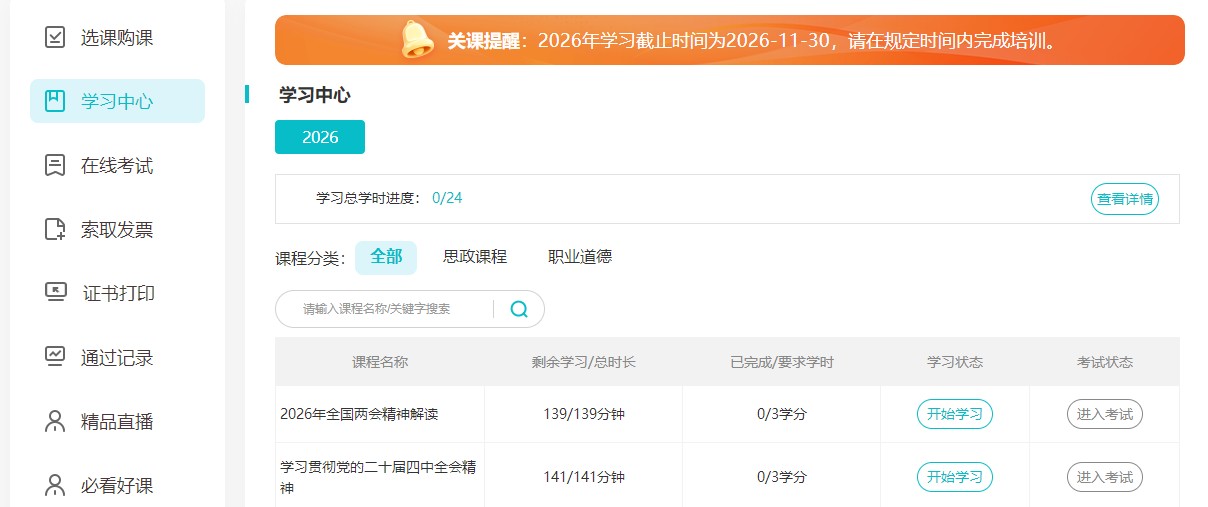Open 学习中心 menu item

(x=117, y=101)
